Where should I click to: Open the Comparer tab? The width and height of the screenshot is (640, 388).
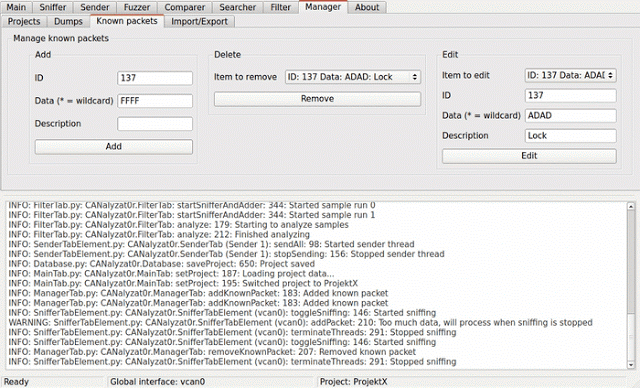(184, 7)
